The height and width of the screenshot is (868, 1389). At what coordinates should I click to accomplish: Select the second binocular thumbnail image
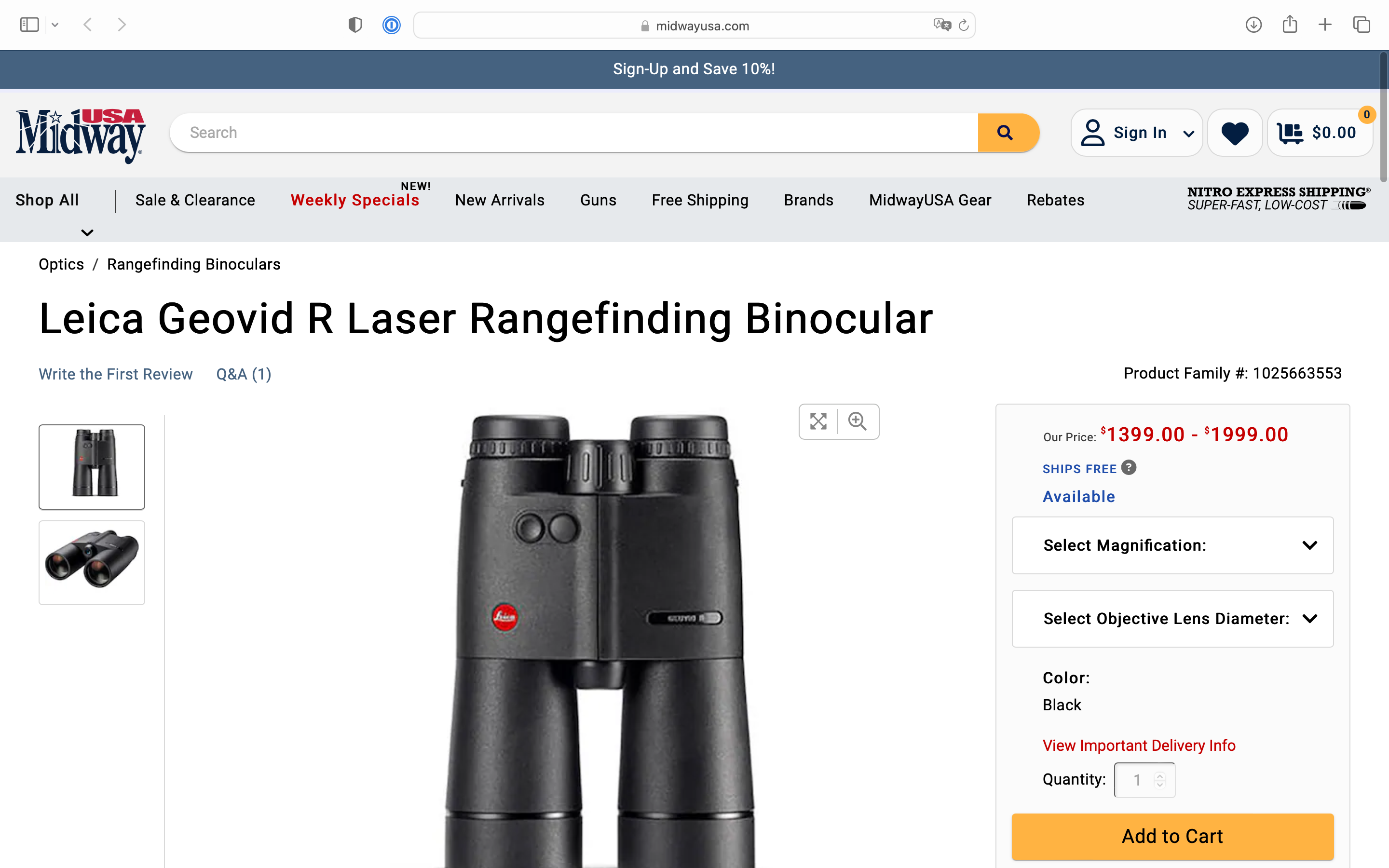click(x=92, y=563)
